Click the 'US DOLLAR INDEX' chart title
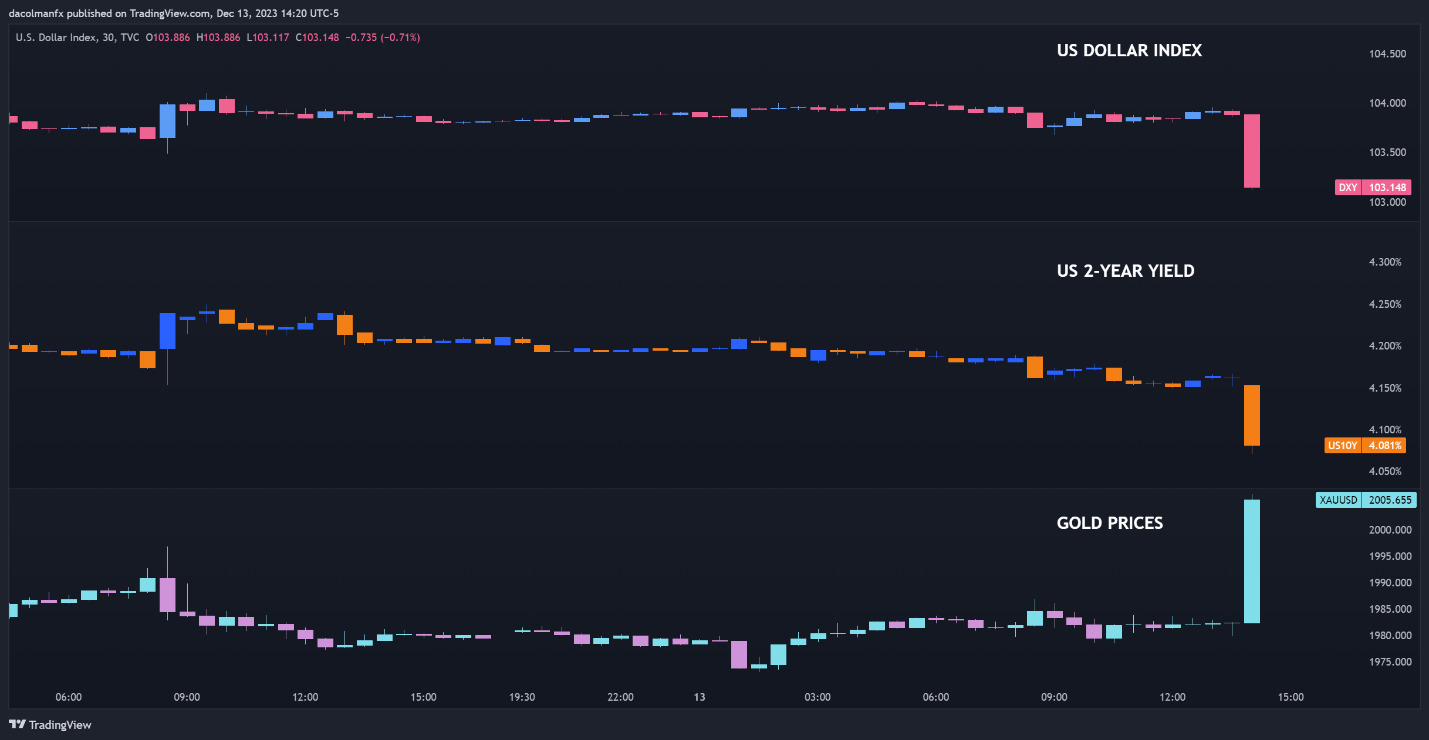 coord(1129,51)
